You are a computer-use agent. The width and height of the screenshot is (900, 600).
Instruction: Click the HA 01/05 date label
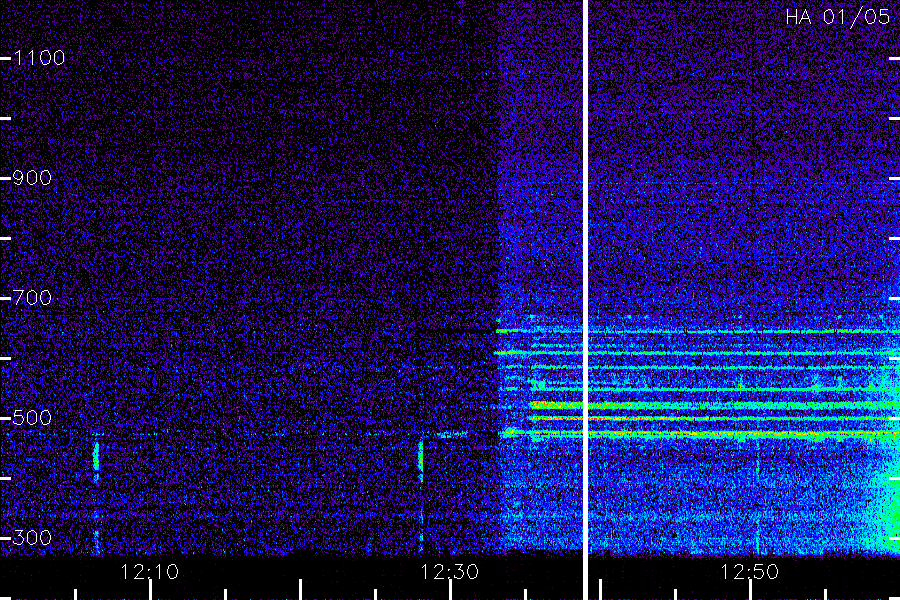coord(837,17)
